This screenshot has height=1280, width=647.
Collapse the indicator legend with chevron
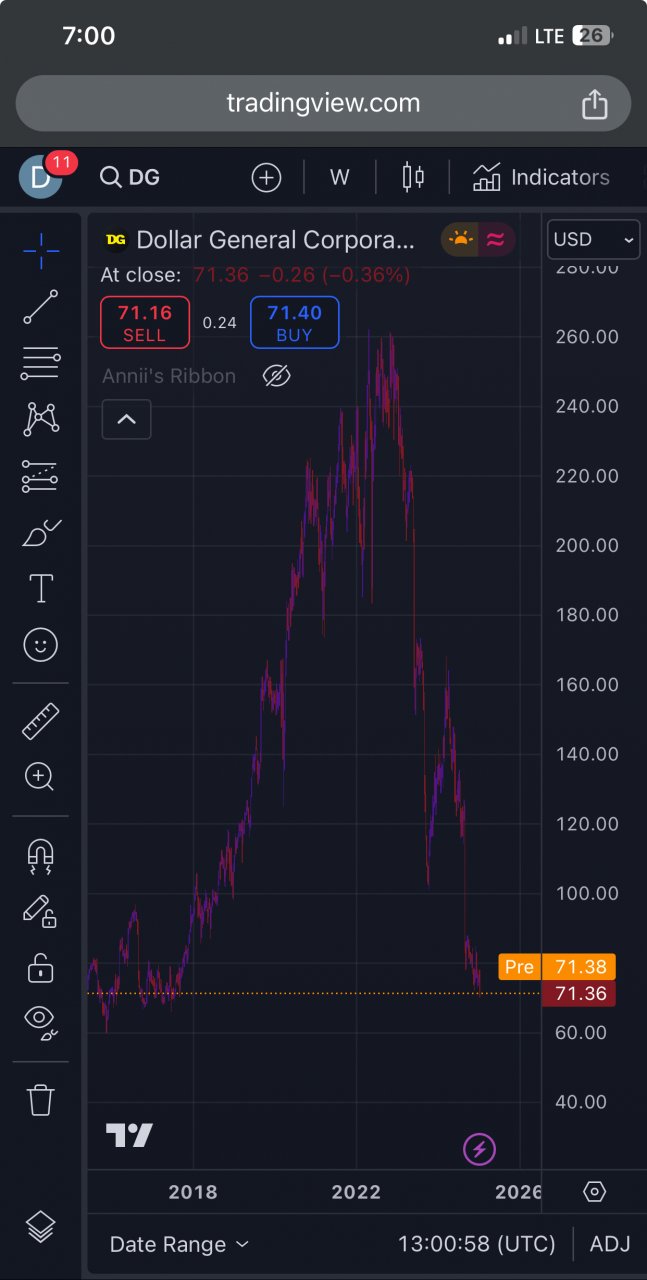pyautogui.click(x=126, y=419)
